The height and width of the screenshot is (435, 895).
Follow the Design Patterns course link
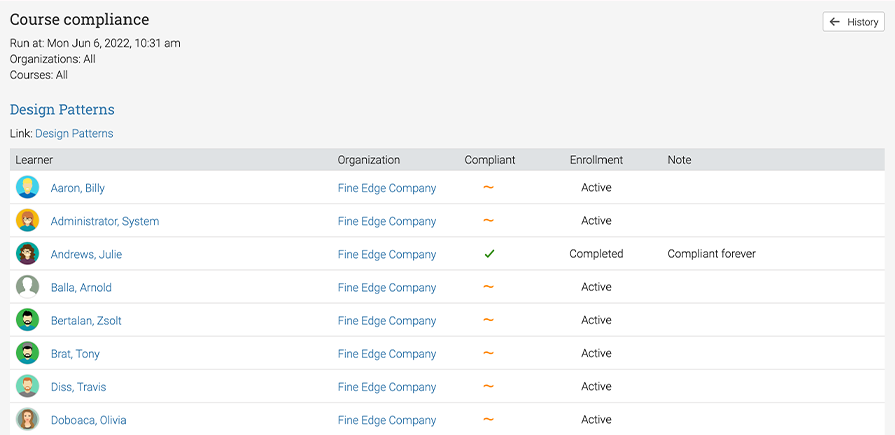point(74,134)
